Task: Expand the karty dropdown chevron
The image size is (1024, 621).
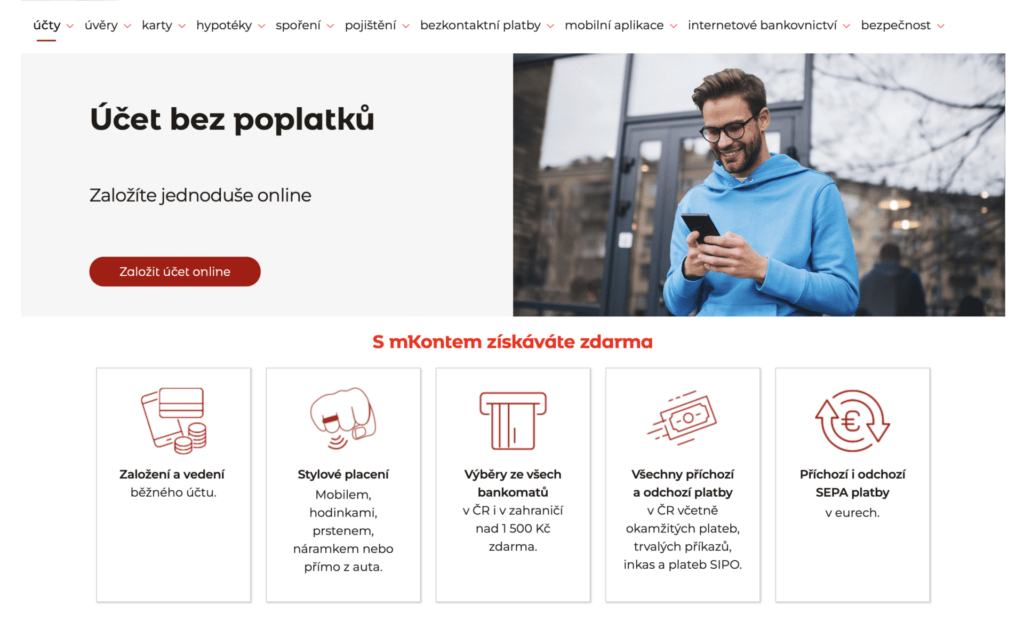Action: pyautogui.click(x=182, y=26)
